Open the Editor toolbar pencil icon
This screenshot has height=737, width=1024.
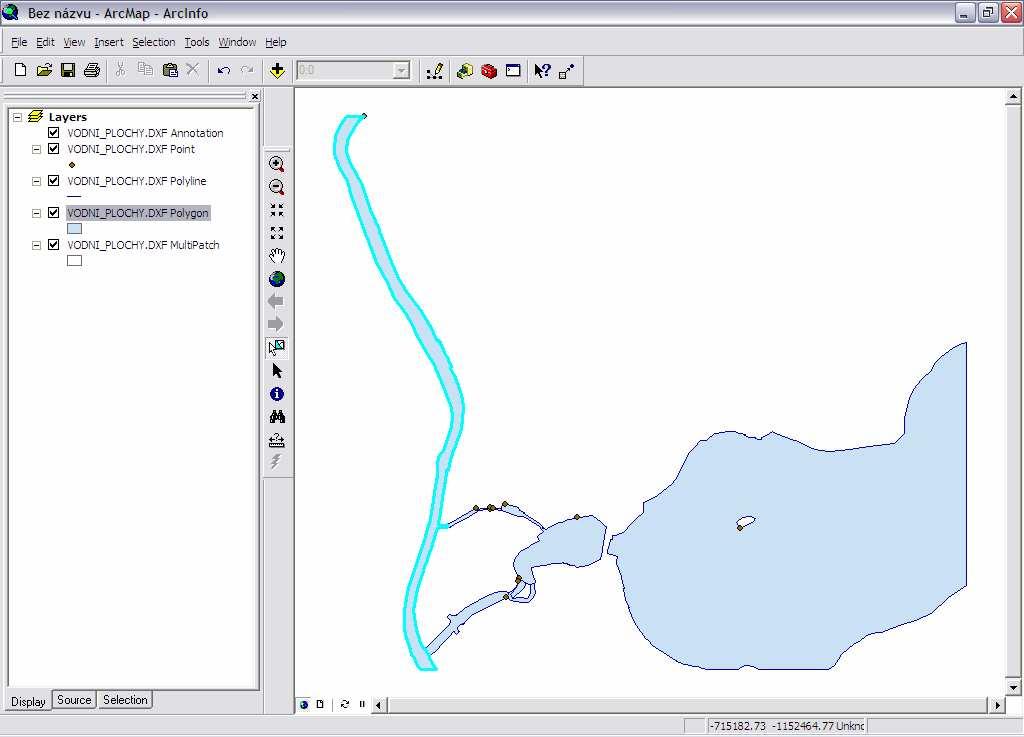click(435, 71)
